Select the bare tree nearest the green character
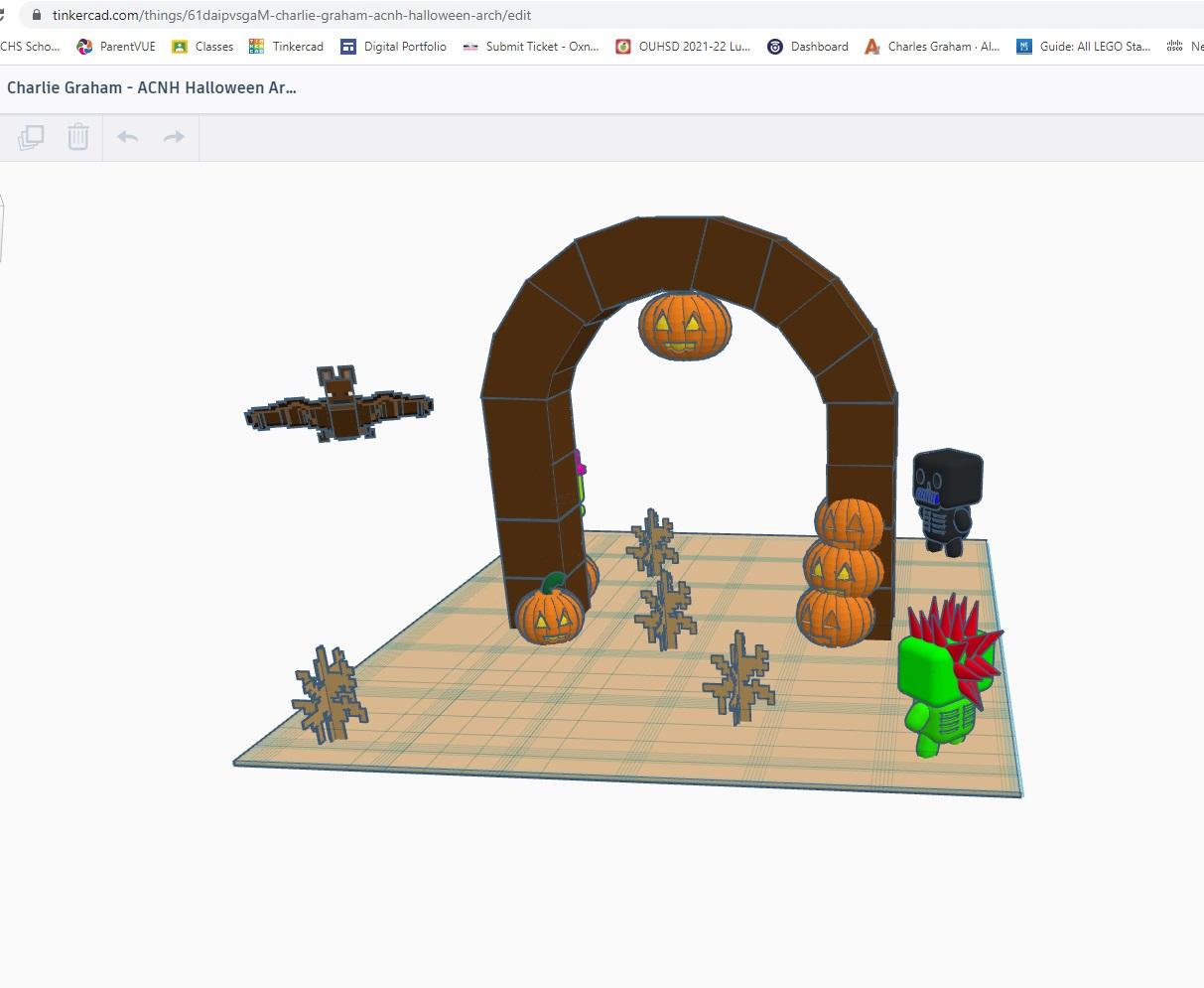Image resolution: width=1204 pixels, height=988 pixels. 738,678
